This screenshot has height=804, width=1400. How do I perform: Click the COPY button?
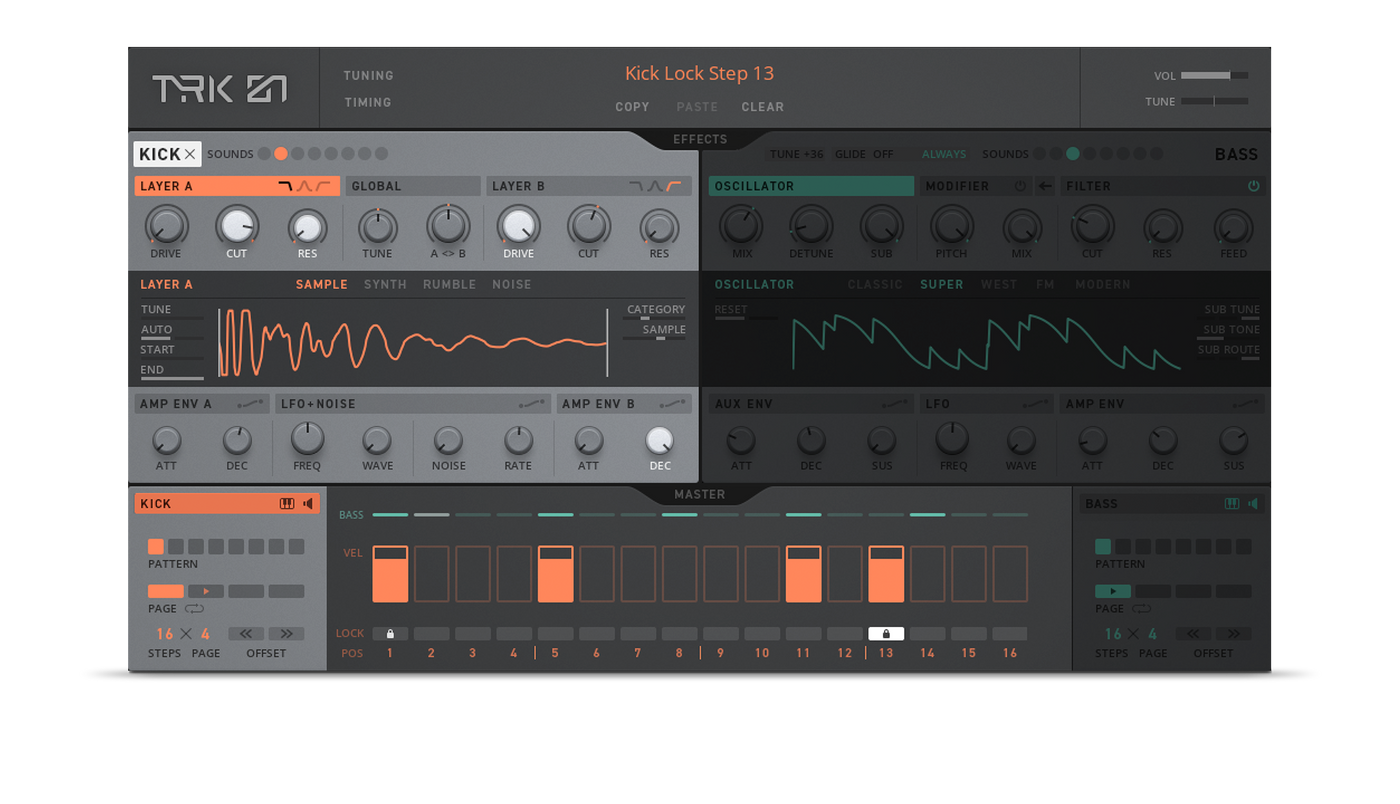tap(632, 107)
